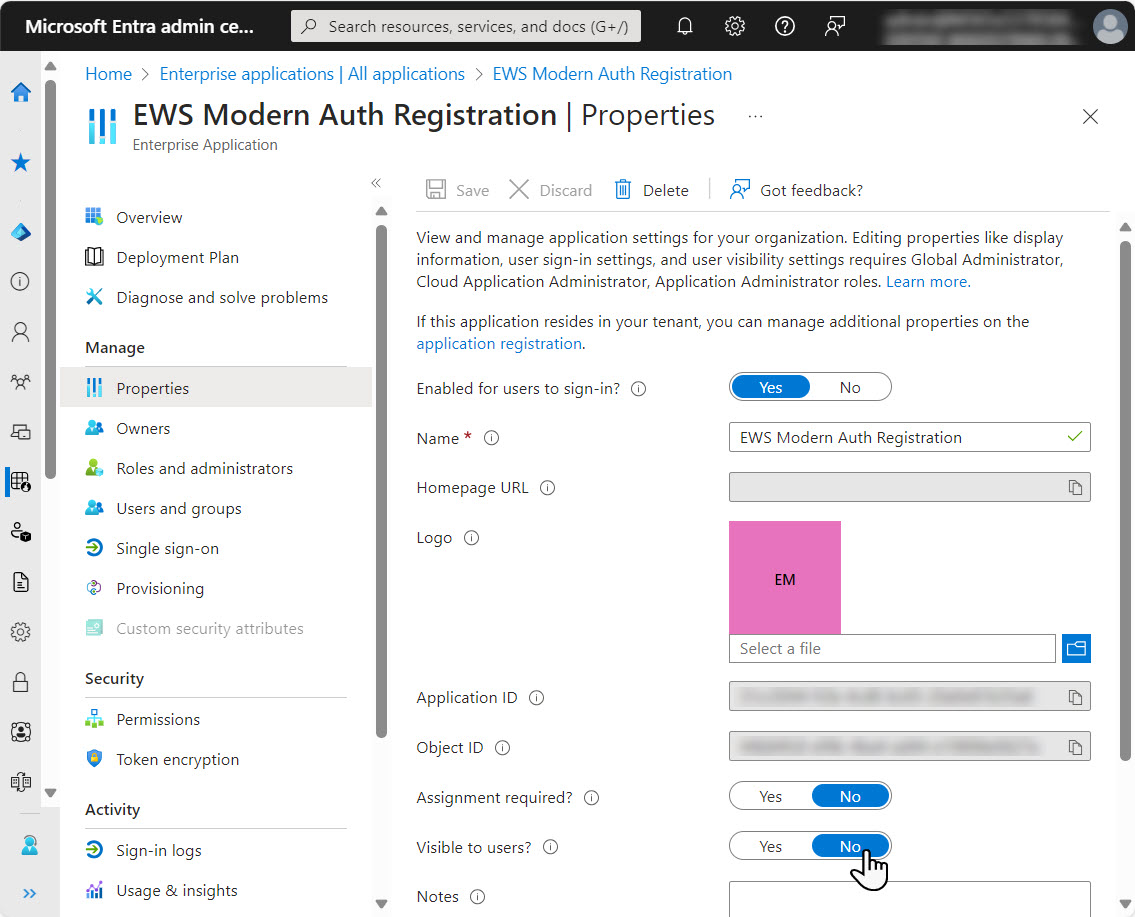Viewport: 1135px width, 917px height.
Task: Set Enabled for users to sign-in to No
Action: tap(850, 387)
